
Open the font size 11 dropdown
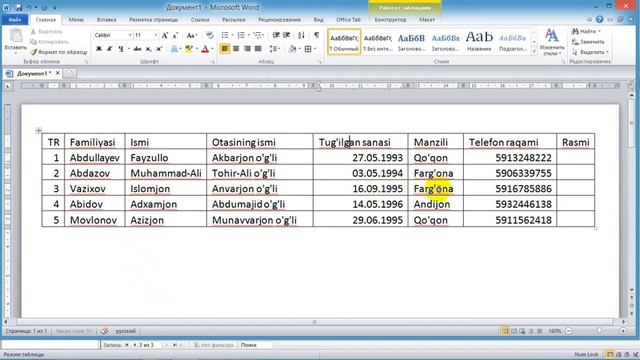pos(156,36)
